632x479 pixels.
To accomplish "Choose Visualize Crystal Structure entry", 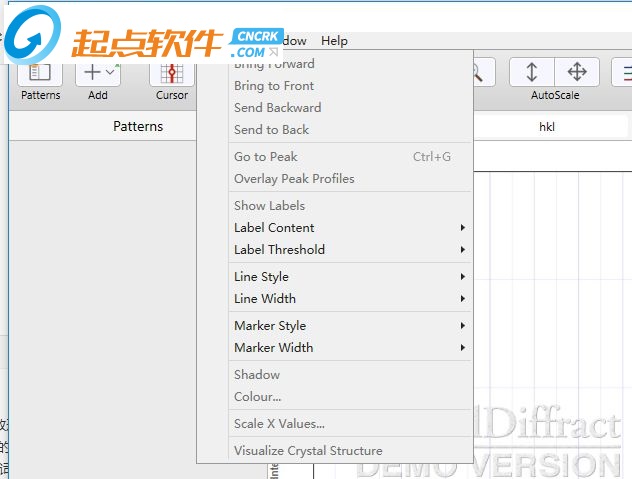I will tap(350, 450).
